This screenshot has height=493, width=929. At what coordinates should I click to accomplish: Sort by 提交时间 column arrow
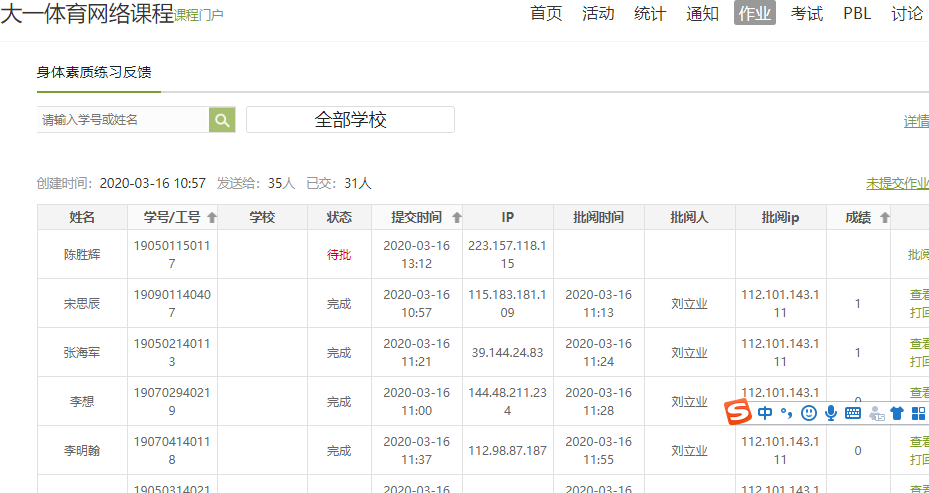[457, 218]
